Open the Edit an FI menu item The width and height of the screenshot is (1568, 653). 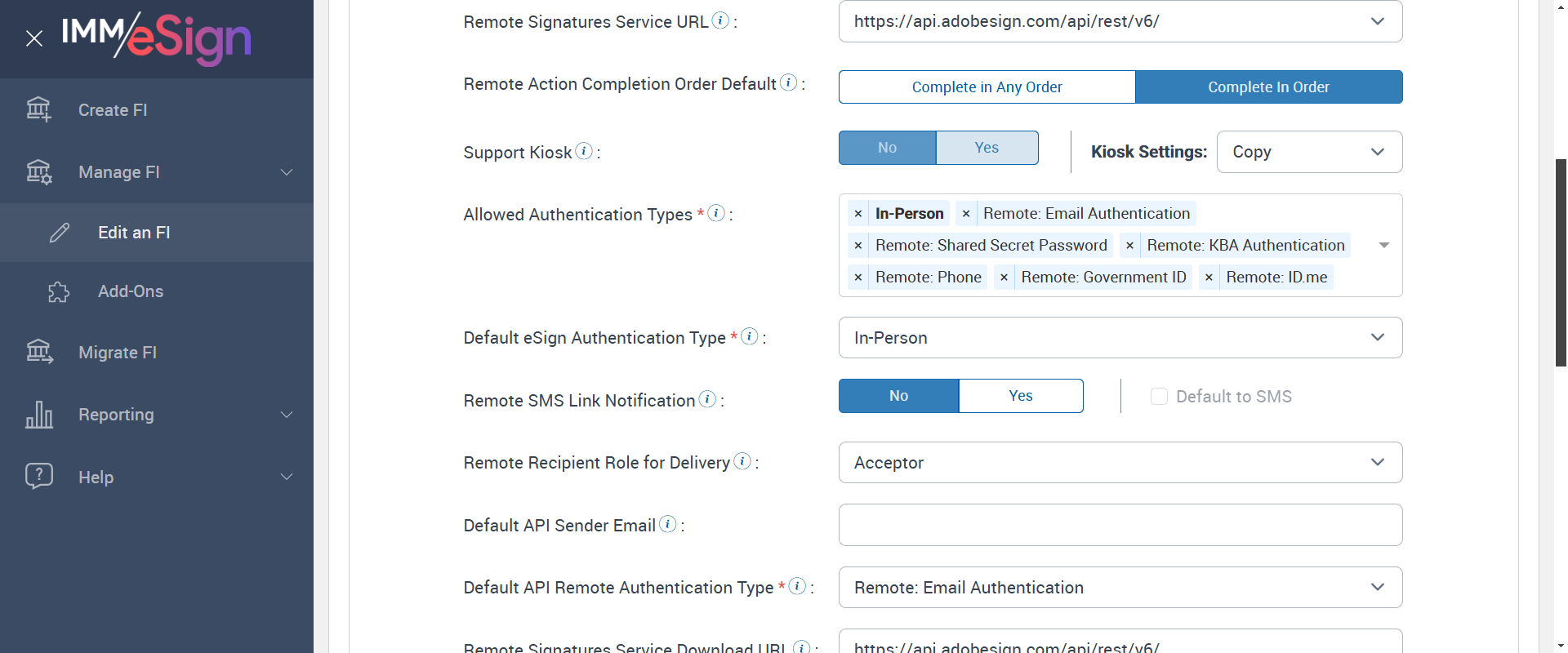(134, 233)
